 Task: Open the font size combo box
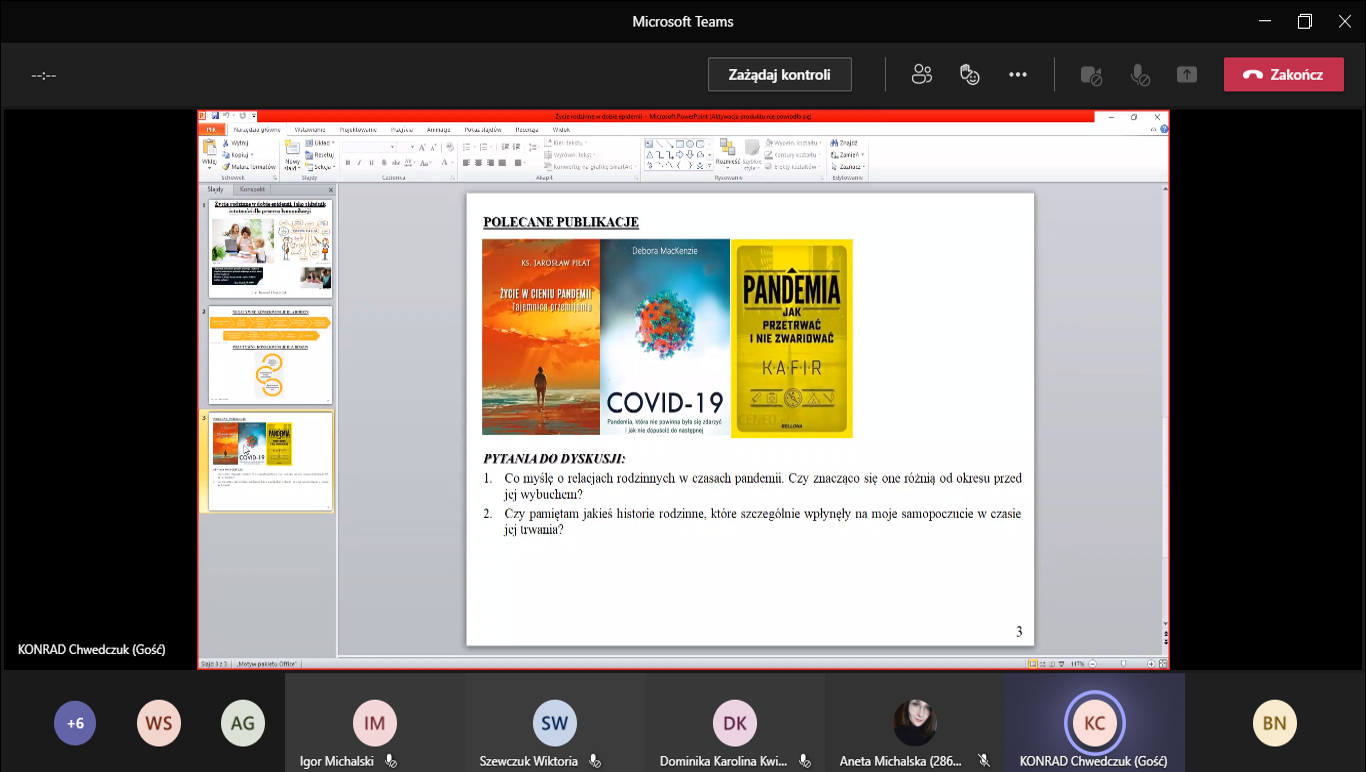tap(407, 147)
